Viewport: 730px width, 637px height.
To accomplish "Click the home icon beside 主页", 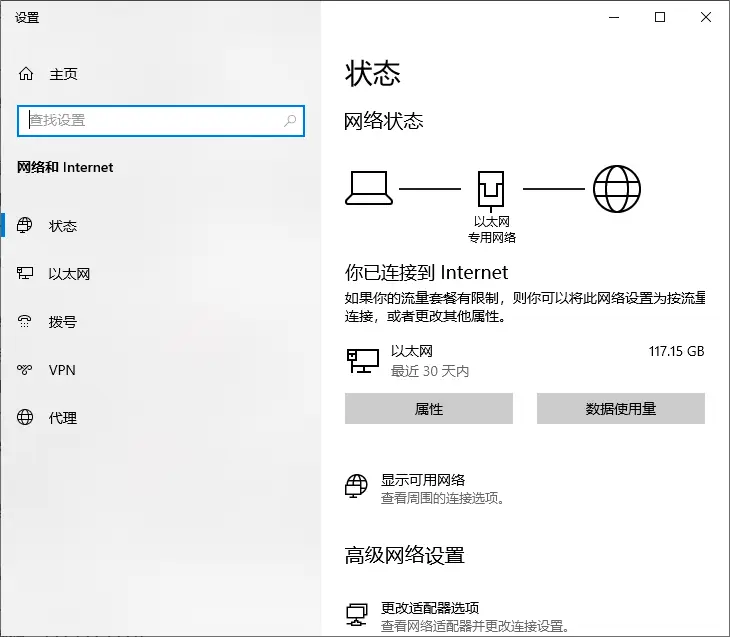I will [x=26, y=74].
